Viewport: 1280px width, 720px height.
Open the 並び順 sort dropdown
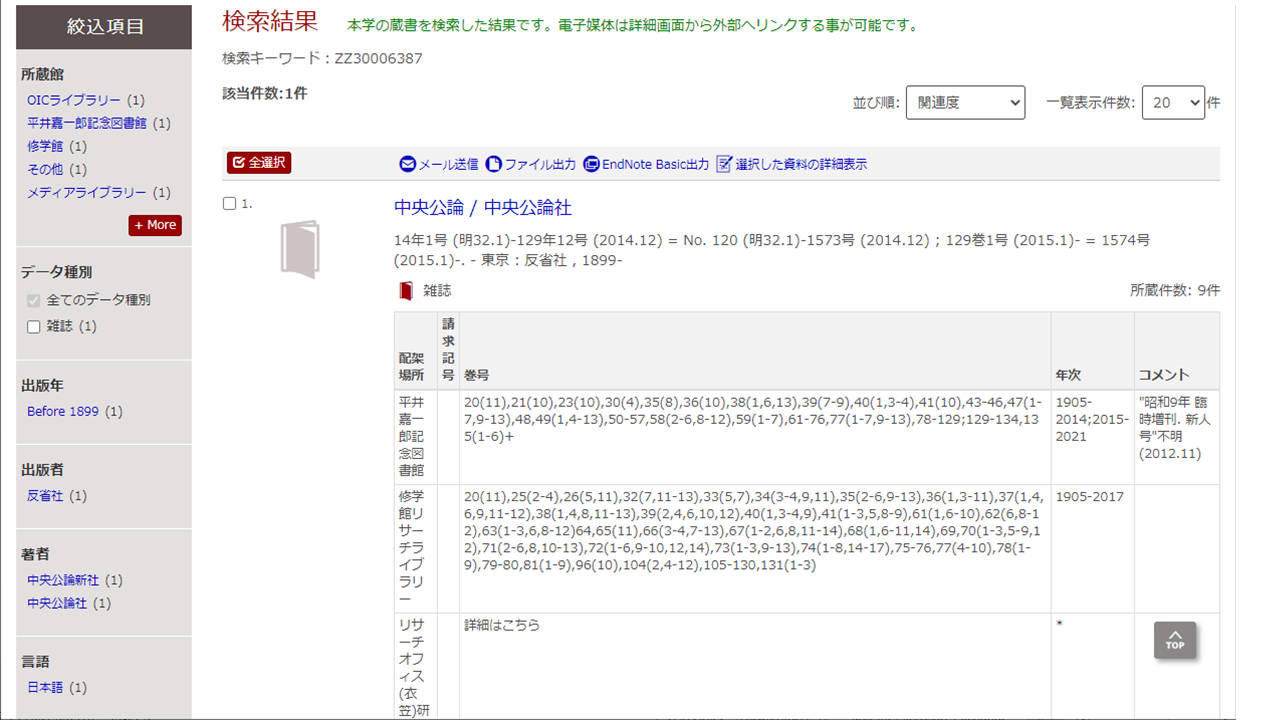pos(965,102)
